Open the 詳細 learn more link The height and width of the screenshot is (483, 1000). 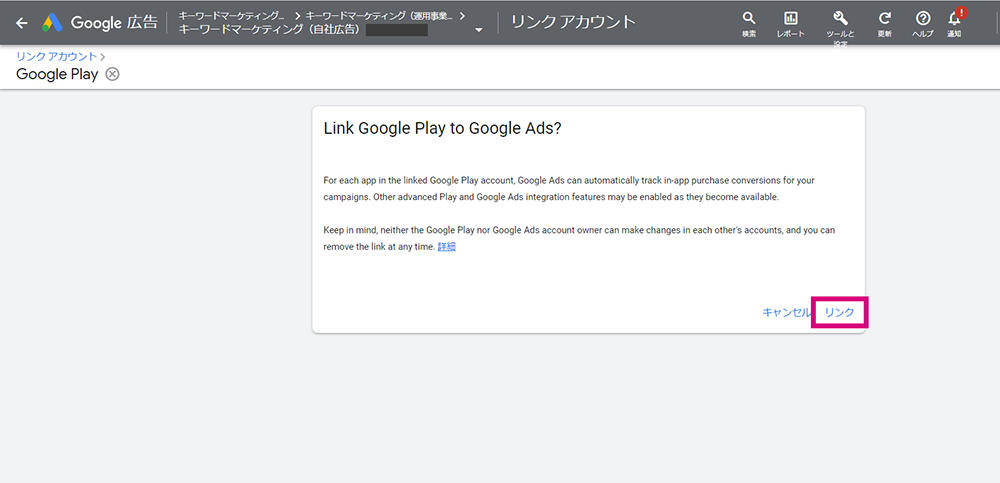[x=446, y=247]
